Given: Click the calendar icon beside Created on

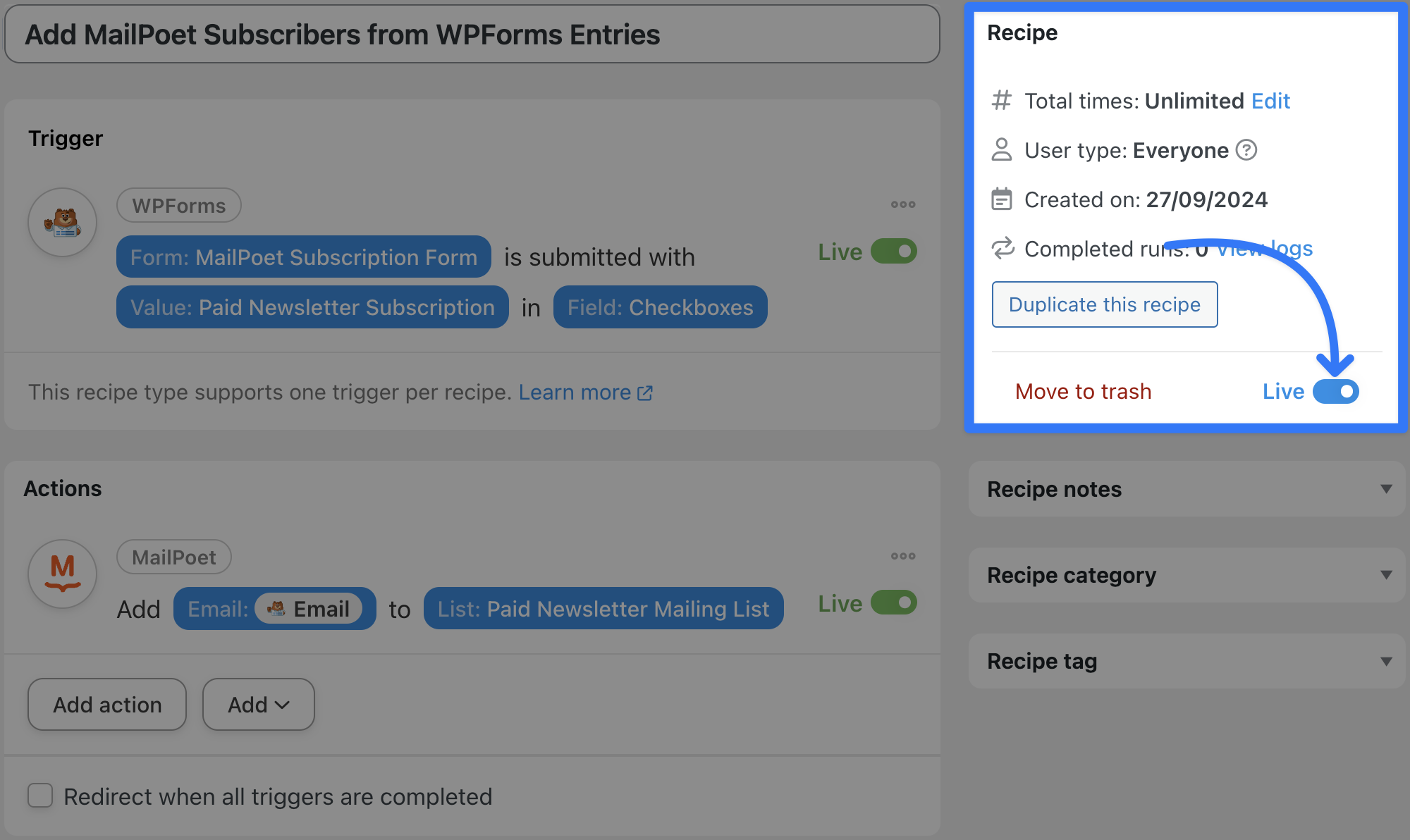Looking at the screenshot, I should [x=1001, y=199].
